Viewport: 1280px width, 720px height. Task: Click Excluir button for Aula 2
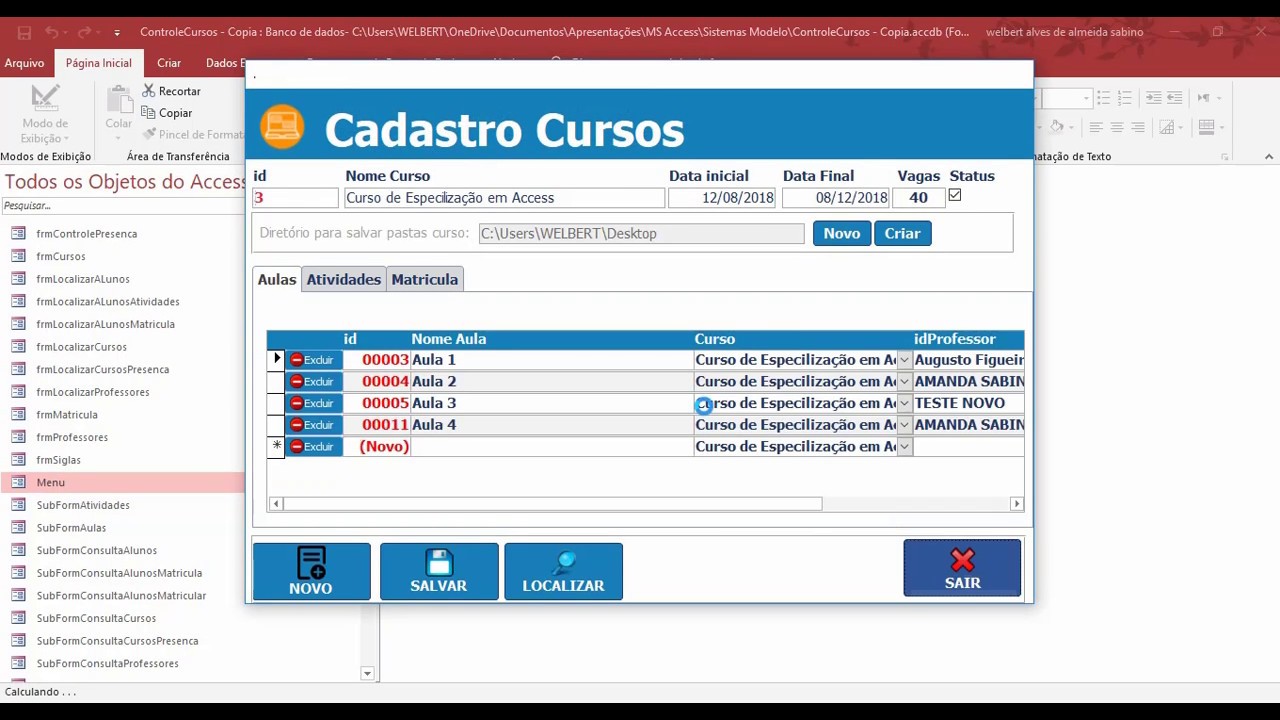[x=314, y=382]
